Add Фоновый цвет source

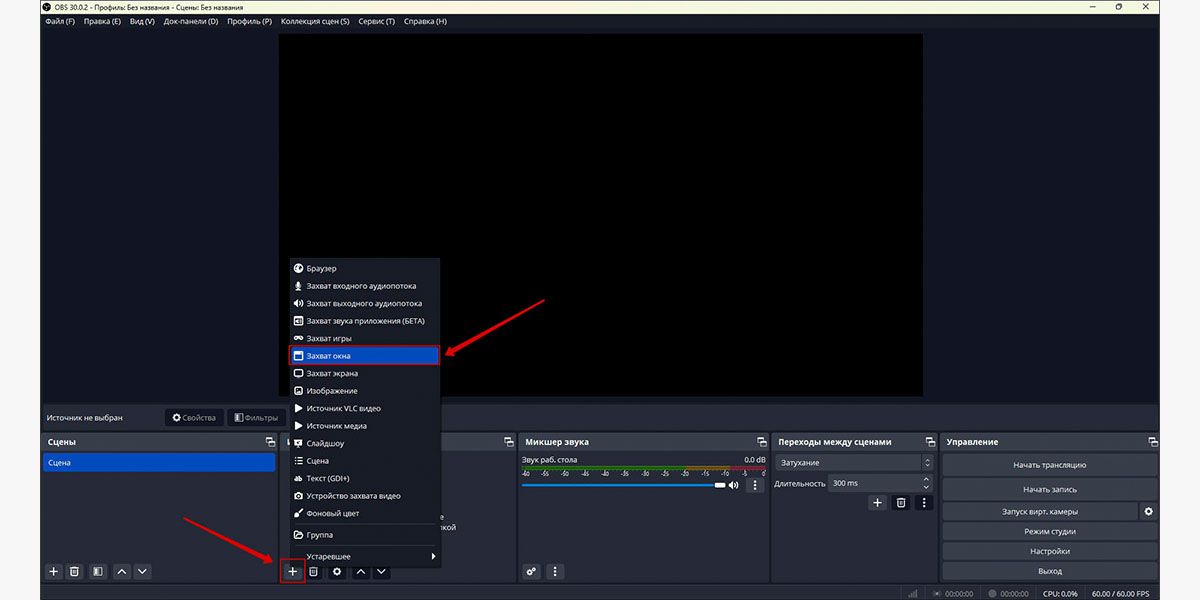tap(365, 513)
